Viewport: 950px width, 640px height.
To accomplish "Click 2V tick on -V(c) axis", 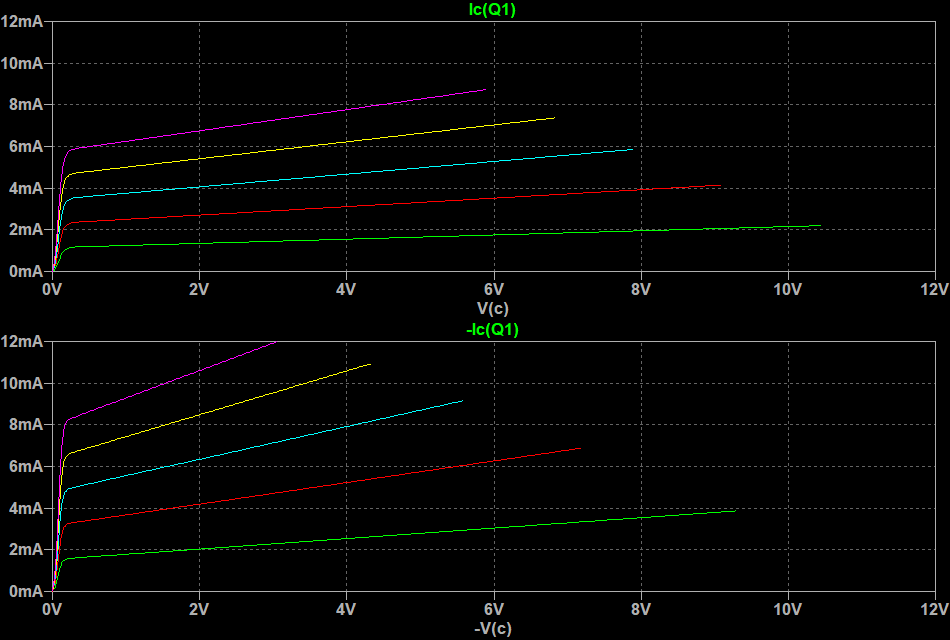I will tap(199, 610).
